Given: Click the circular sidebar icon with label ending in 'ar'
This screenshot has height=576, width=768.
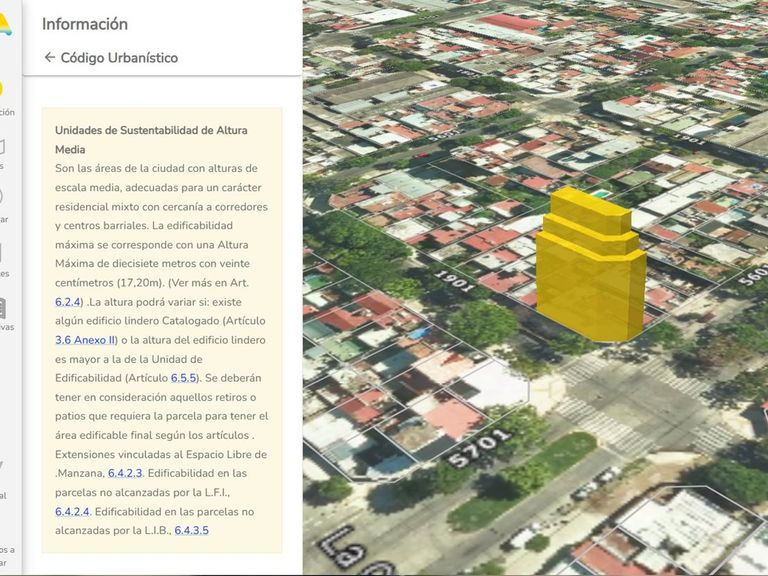Looking at the screenshot, I should (3, 197).
